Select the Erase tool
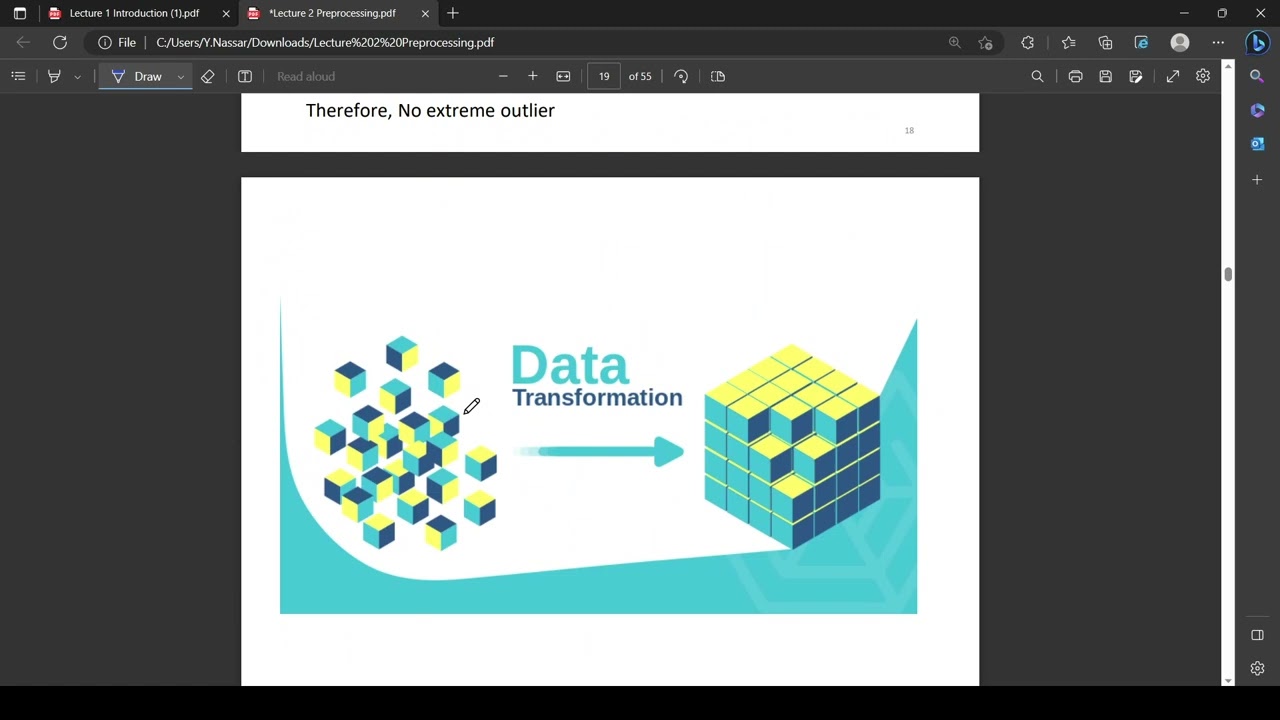The image size is (1280, 720). (x=208, y=76)
